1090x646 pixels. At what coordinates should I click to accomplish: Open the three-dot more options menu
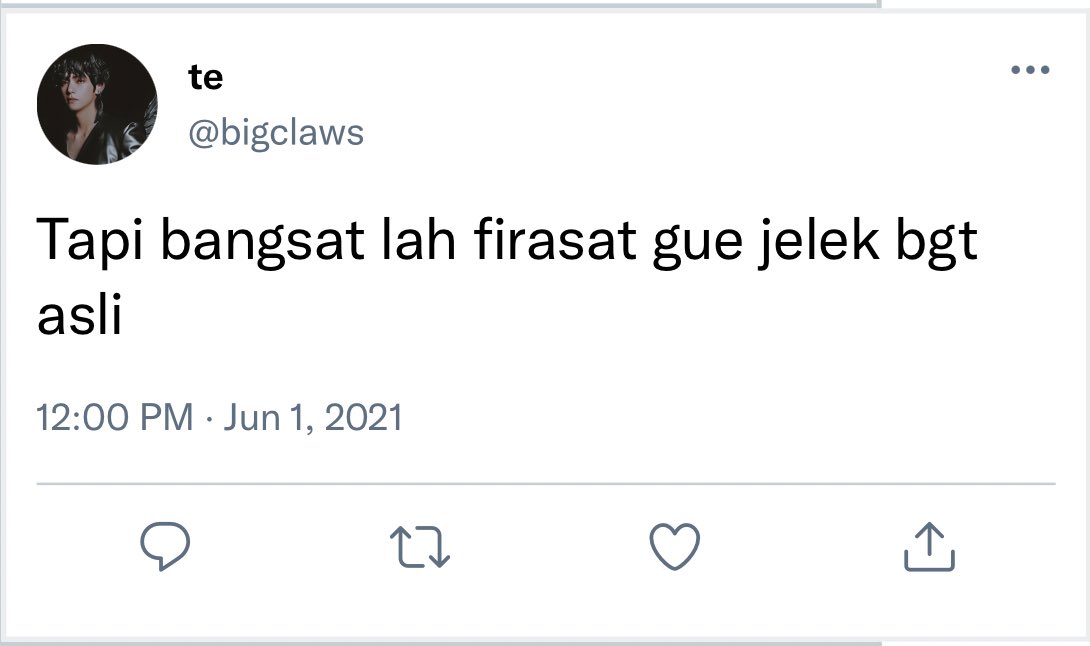1030,70
